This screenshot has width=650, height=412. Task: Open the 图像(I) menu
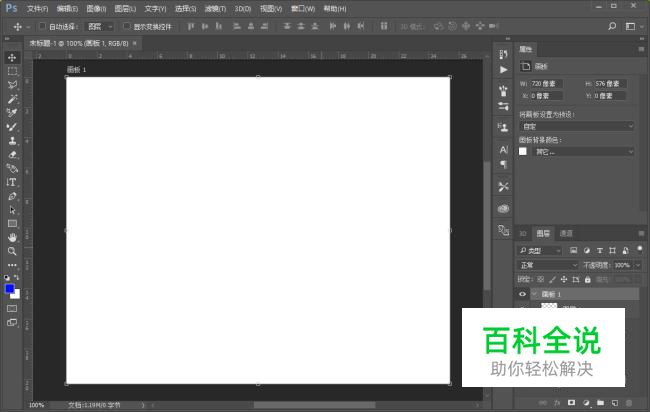(x=96, y=8)
